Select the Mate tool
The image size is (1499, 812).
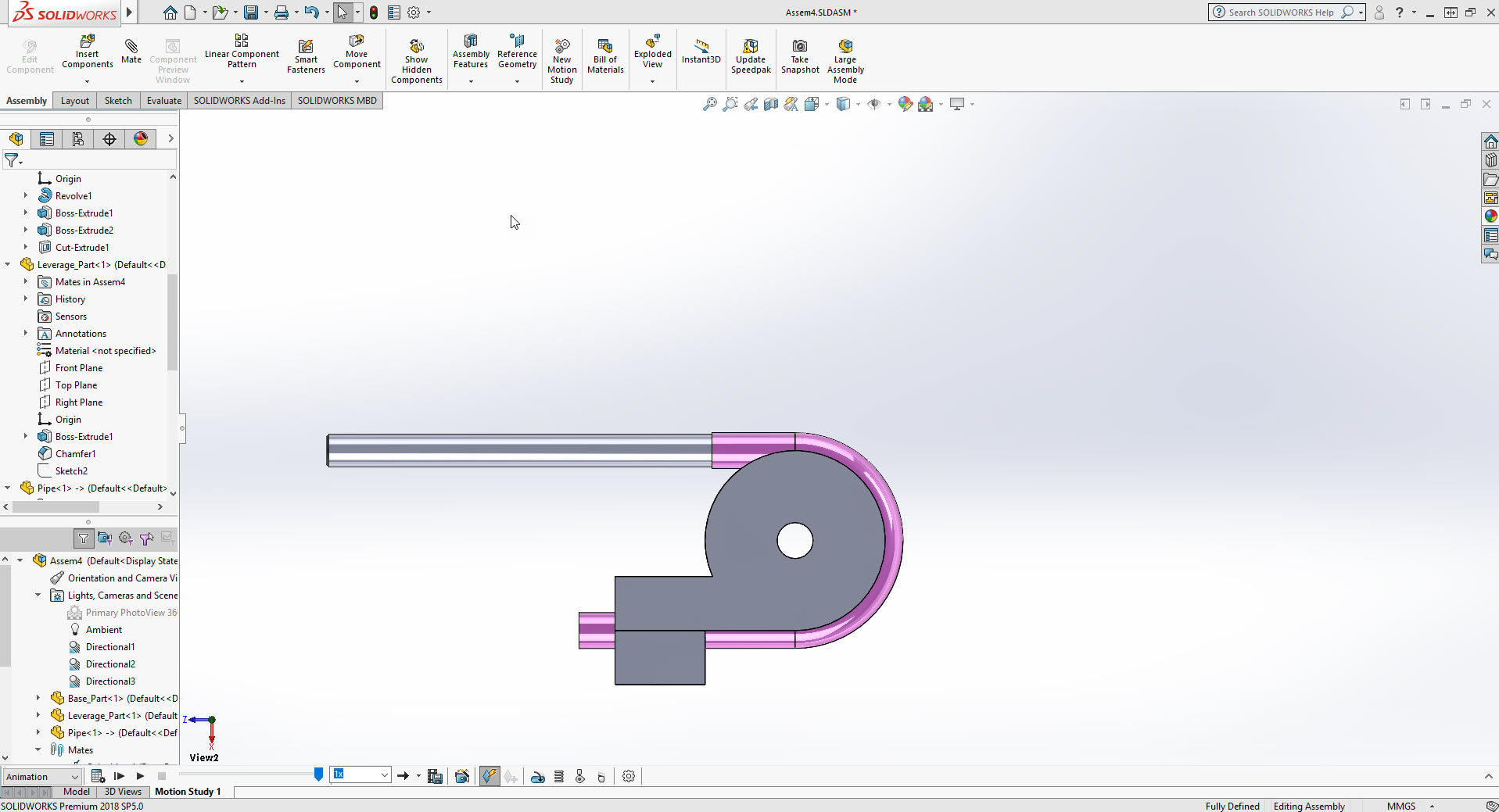131,49
